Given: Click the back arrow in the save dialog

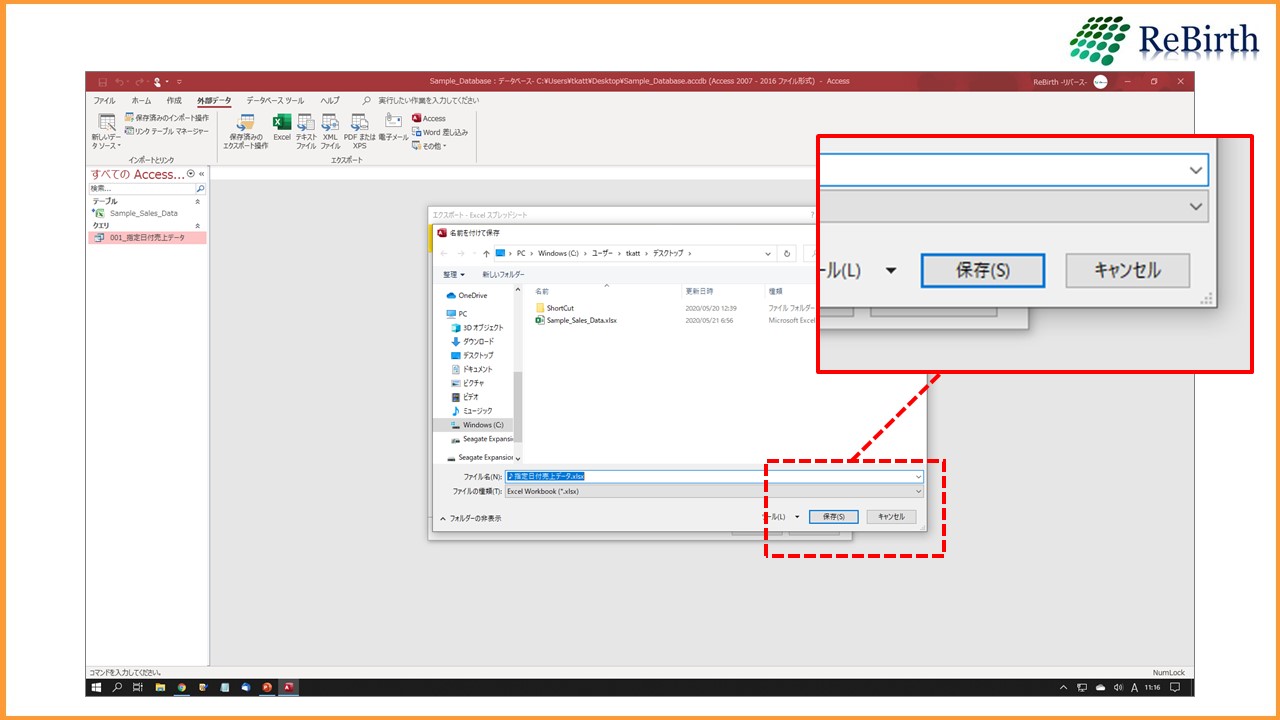Looking at the screenshot, I should pyautogui.click(x=445, y=254).
